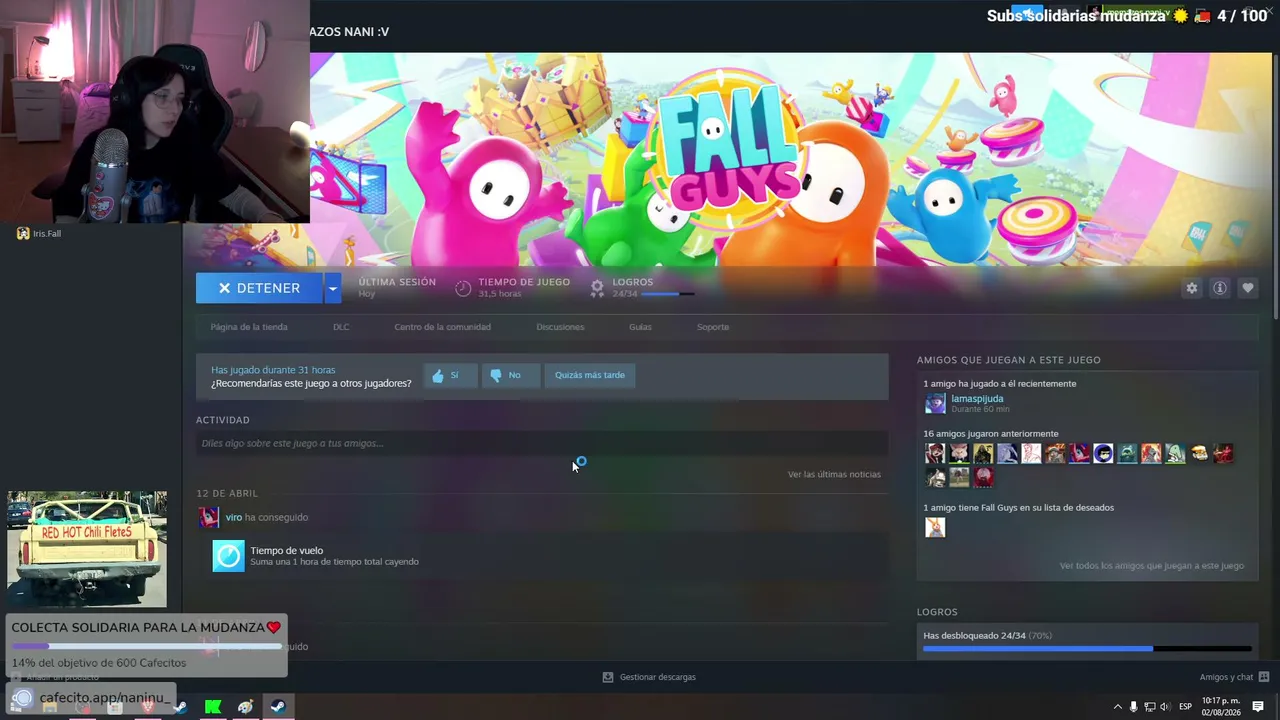Open lamaspijuda's avatar
Viewport: 1280px width, 720px height.
[x=935, y=403]
